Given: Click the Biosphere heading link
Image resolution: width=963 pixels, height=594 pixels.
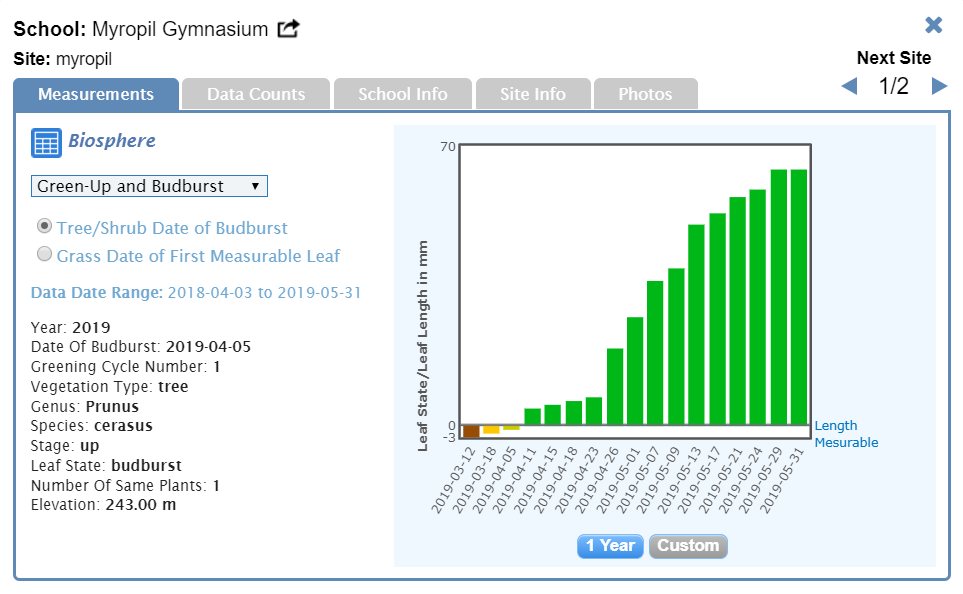Looking at the screenshot, I should pyautogui.click(x=111, y=141).
